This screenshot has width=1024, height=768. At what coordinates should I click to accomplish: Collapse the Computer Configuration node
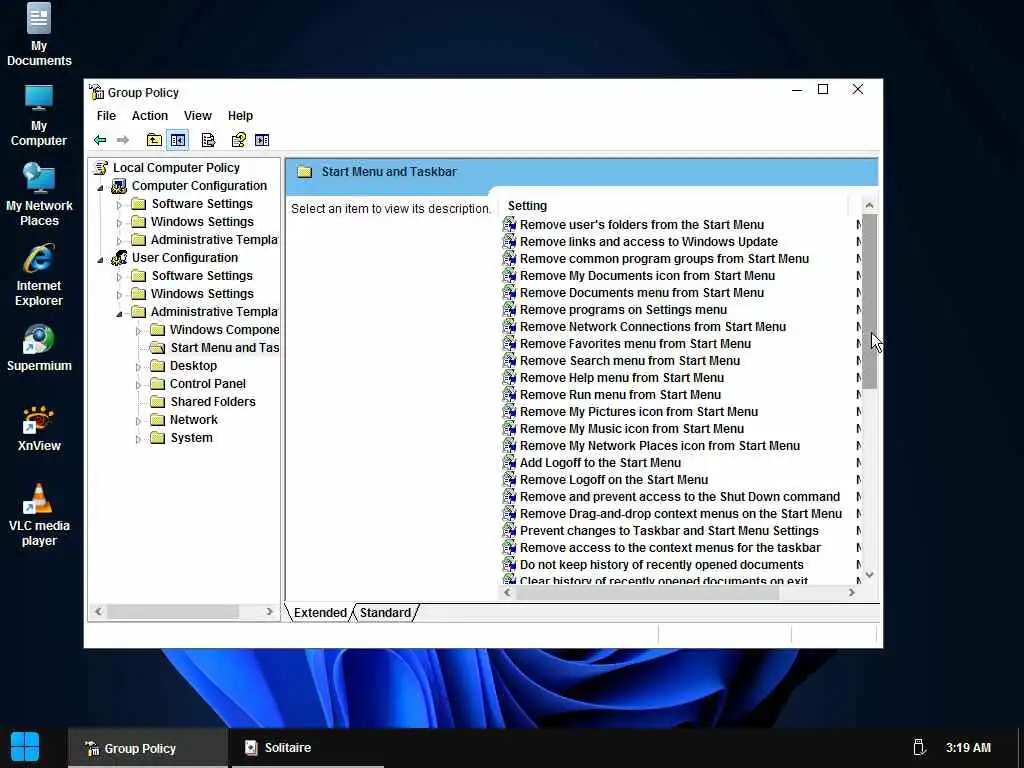pyautogui.click(x=101, y=188)
